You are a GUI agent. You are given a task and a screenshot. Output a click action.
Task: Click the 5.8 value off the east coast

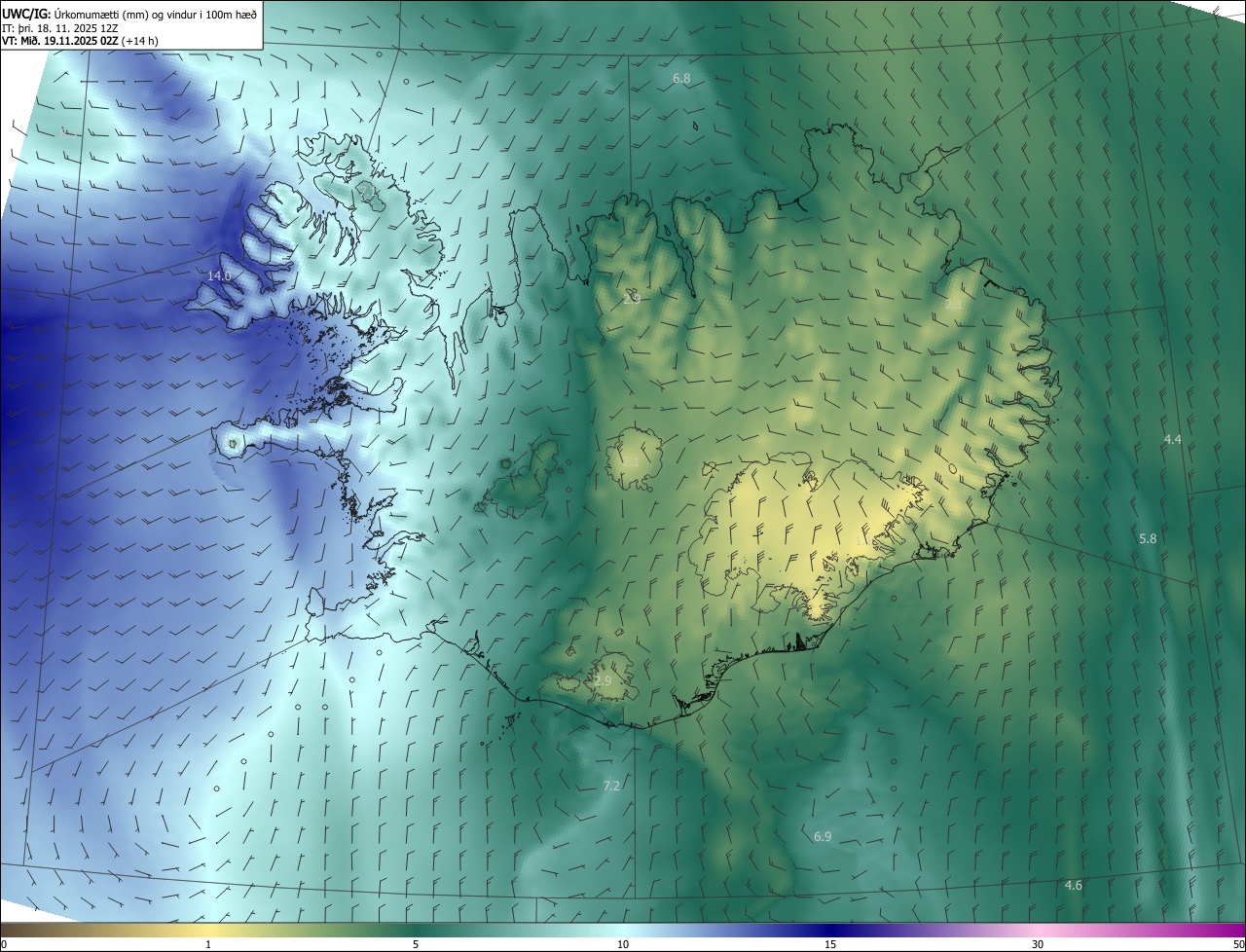click(x=1148, y=539)
